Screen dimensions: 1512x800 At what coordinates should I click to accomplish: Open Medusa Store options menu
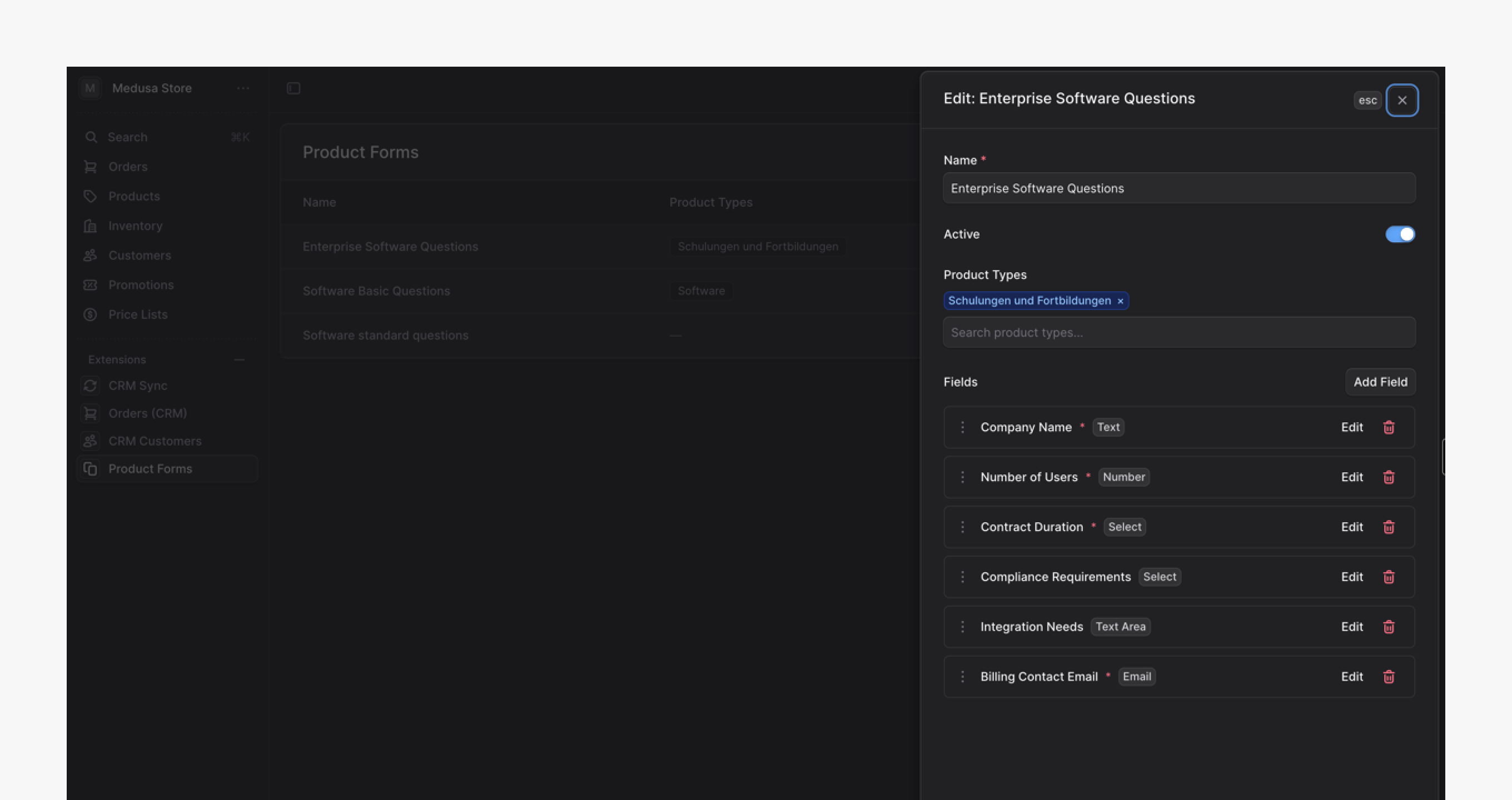pyautogui.click(x=243, y=88)
